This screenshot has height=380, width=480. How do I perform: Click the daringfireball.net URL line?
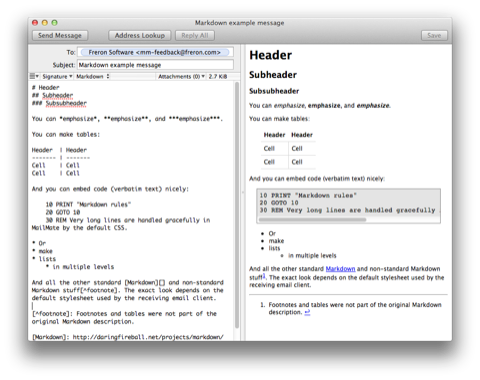[x=128, y=337]
